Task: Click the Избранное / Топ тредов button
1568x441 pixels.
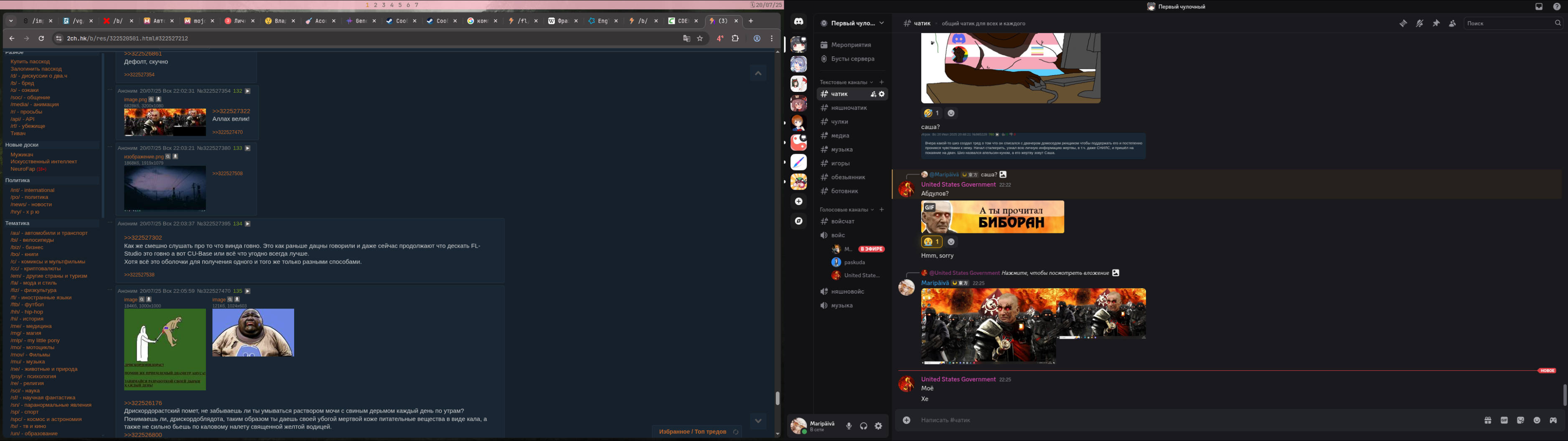Action: [x=693, y=431]
